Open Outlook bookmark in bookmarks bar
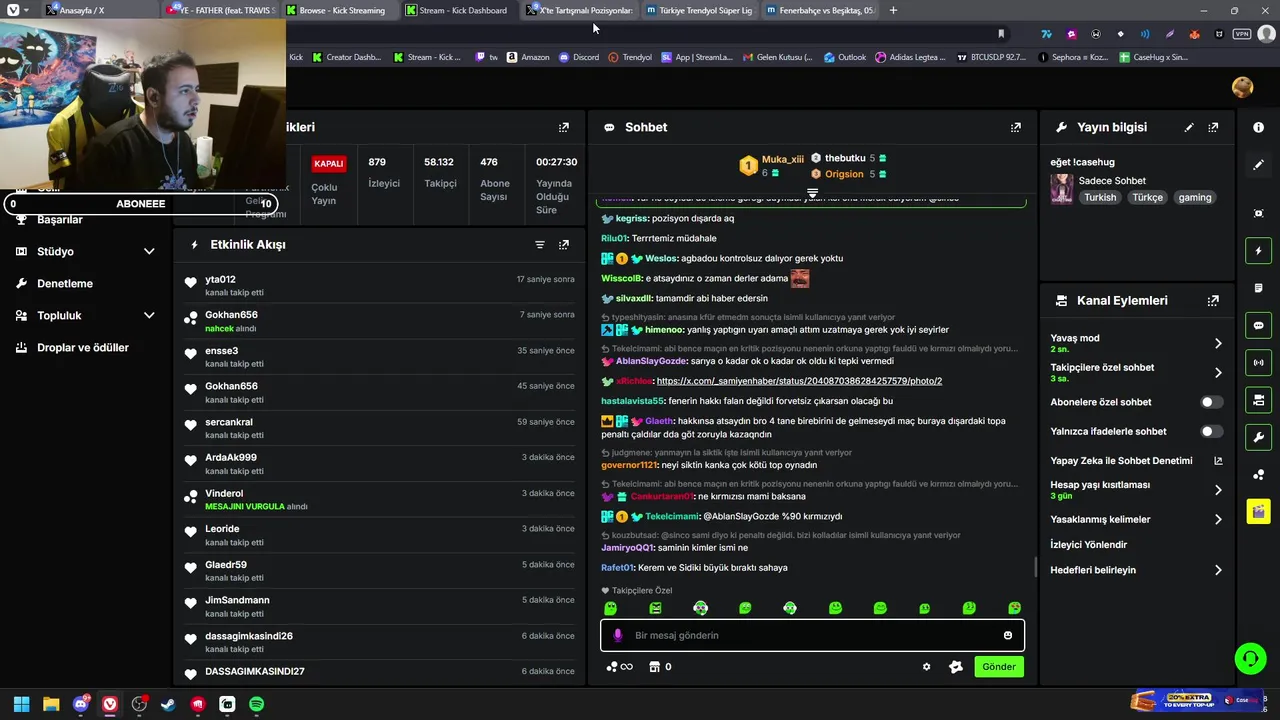 pos(845,57)
